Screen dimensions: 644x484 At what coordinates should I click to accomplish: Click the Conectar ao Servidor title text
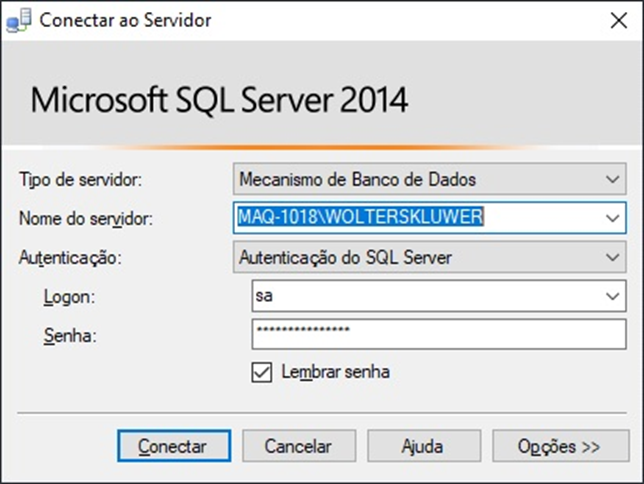125,20
